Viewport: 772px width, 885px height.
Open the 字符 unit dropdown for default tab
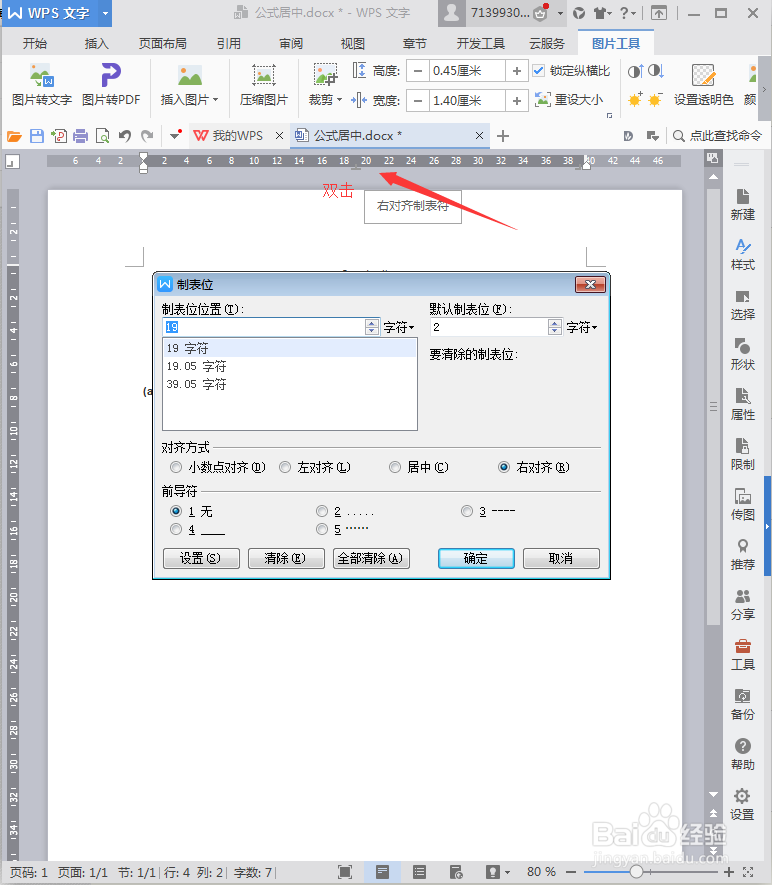click(582, 327)
